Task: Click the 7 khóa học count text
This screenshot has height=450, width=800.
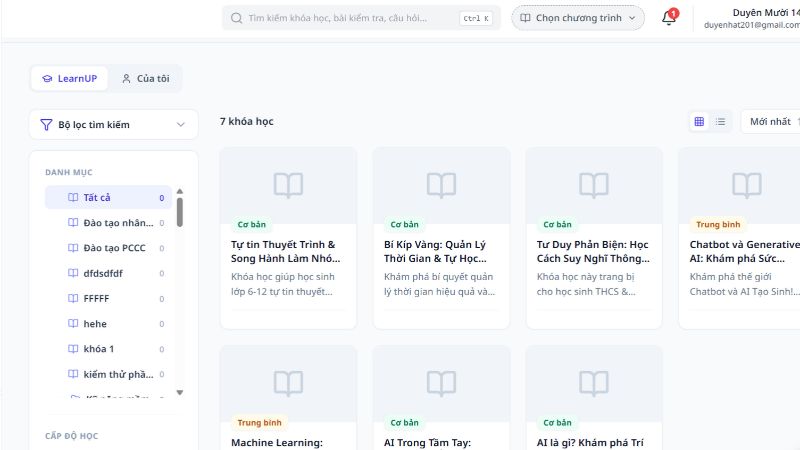Action: (x=247, y=121)
